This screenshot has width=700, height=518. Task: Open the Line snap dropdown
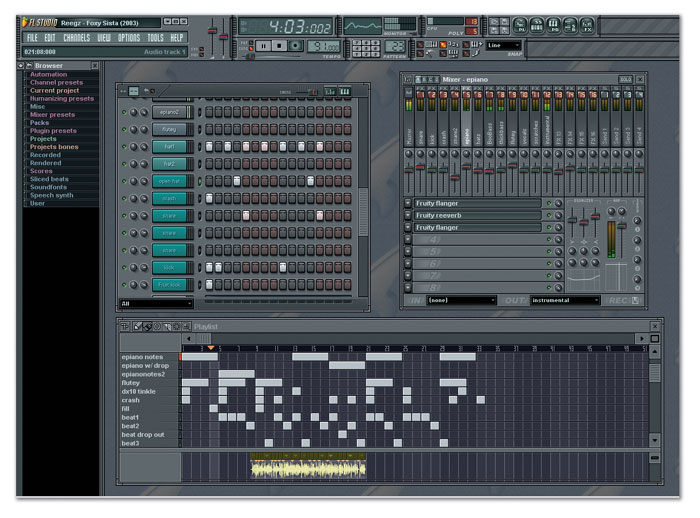[504, 45]
